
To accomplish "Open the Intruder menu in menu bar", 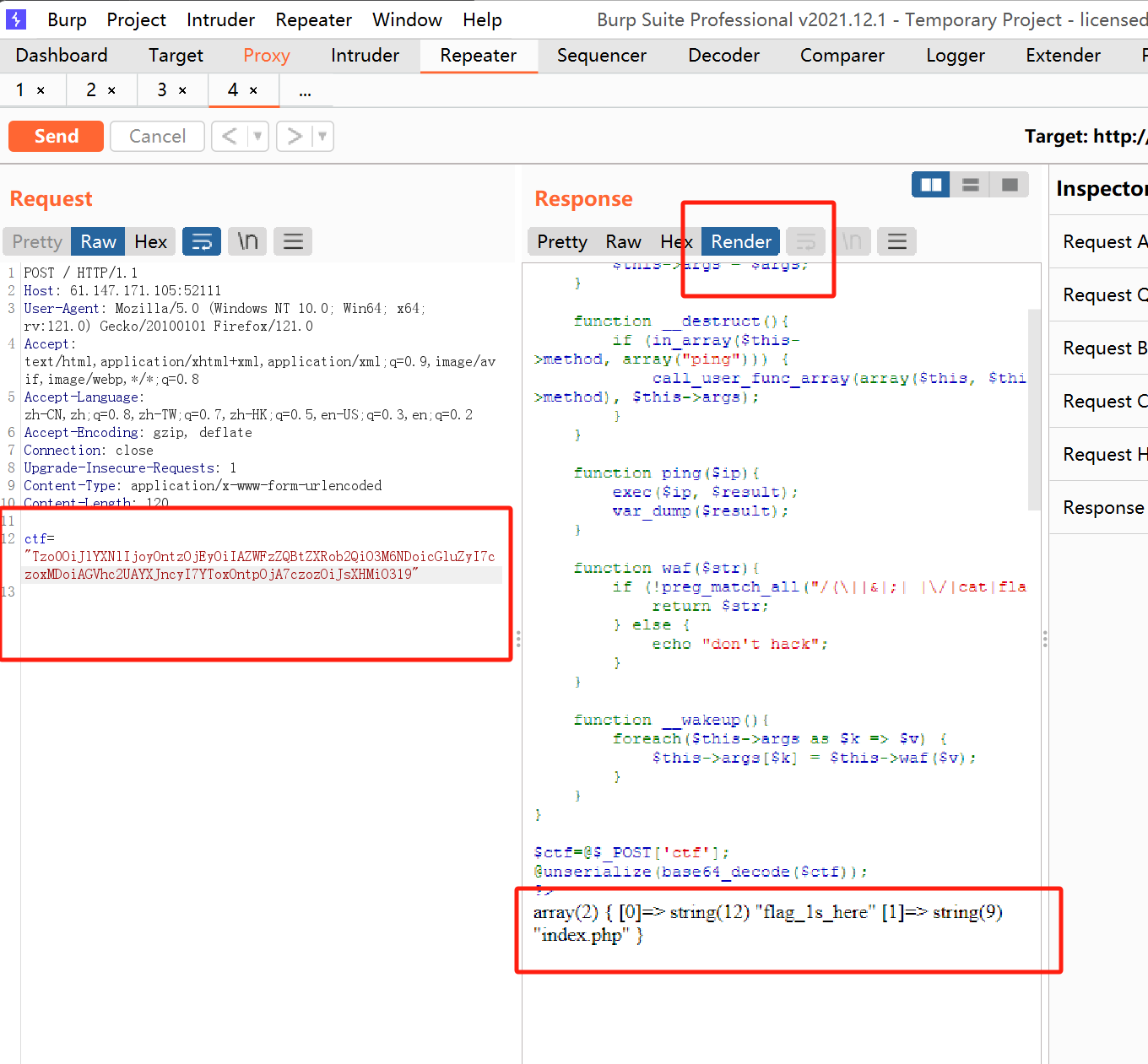I will pyautogui.click(x=220, y=19).
